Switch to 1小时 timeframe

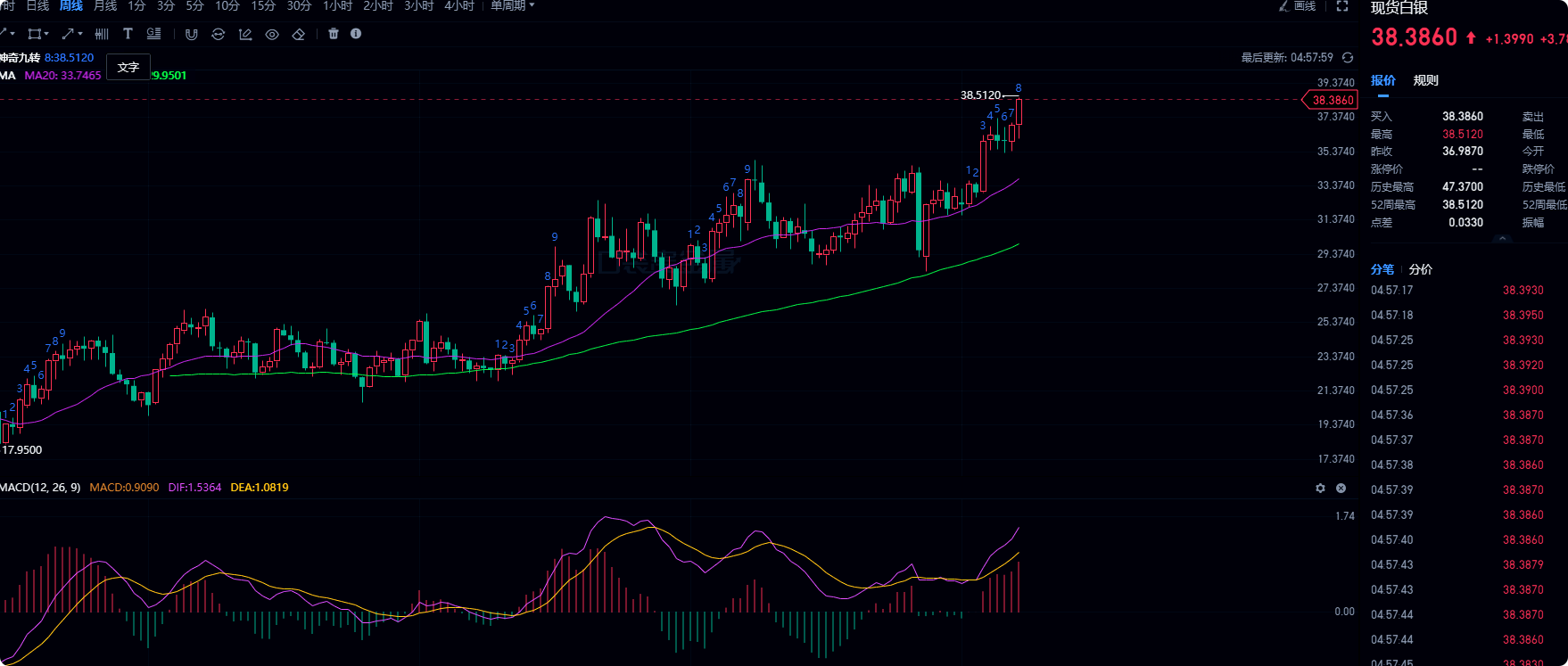[337, 5]
